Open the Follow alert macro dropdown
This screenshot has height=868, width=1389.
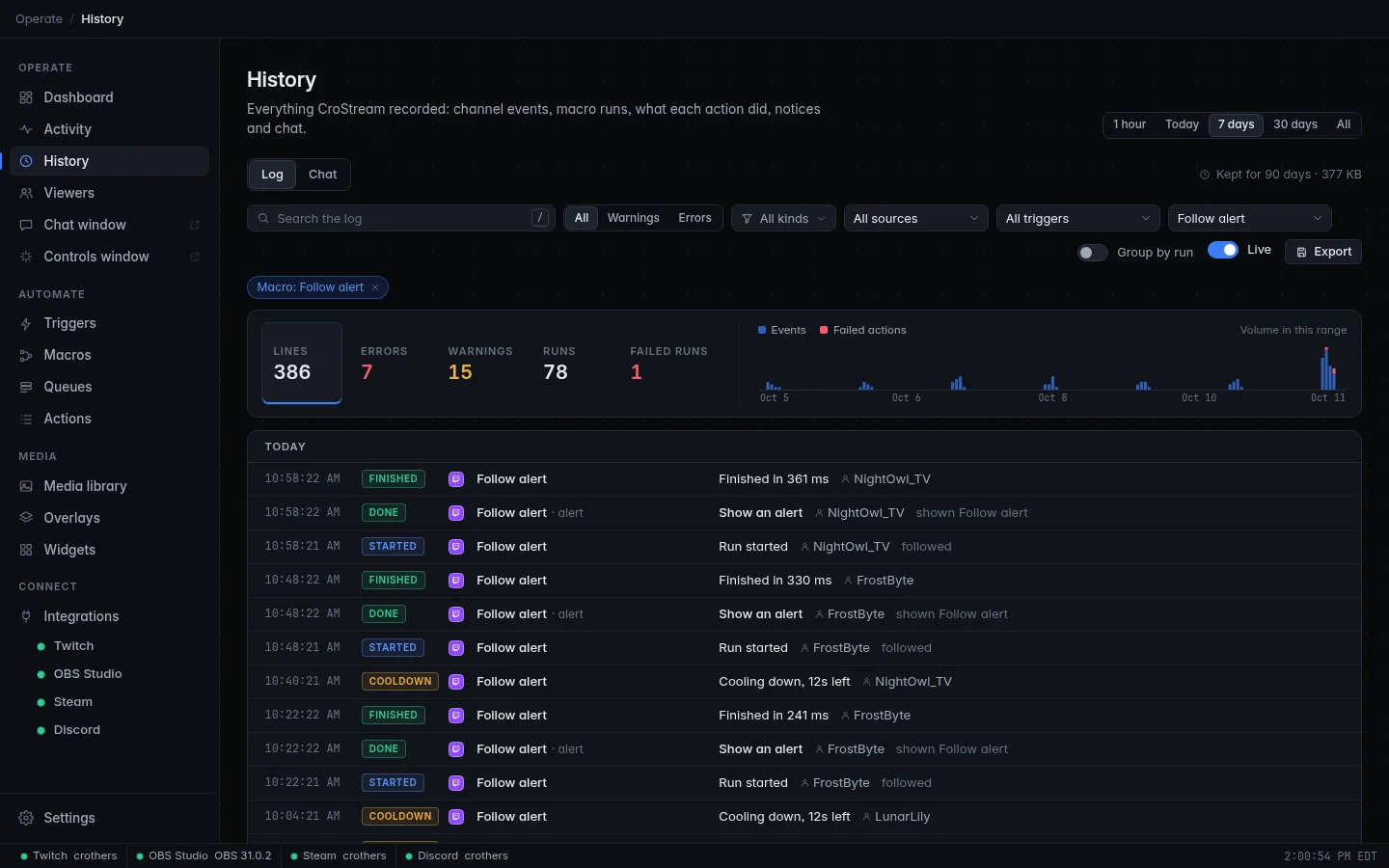[1250, 219]
